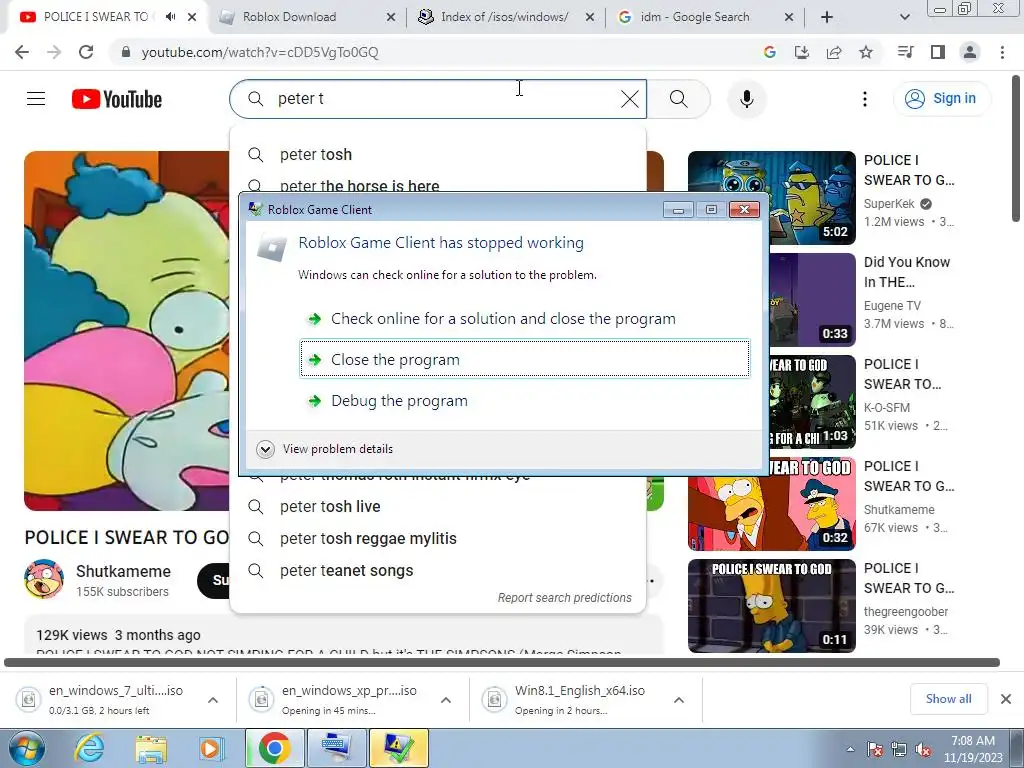Choose 'peter the horse is here' suggestion

438,185
